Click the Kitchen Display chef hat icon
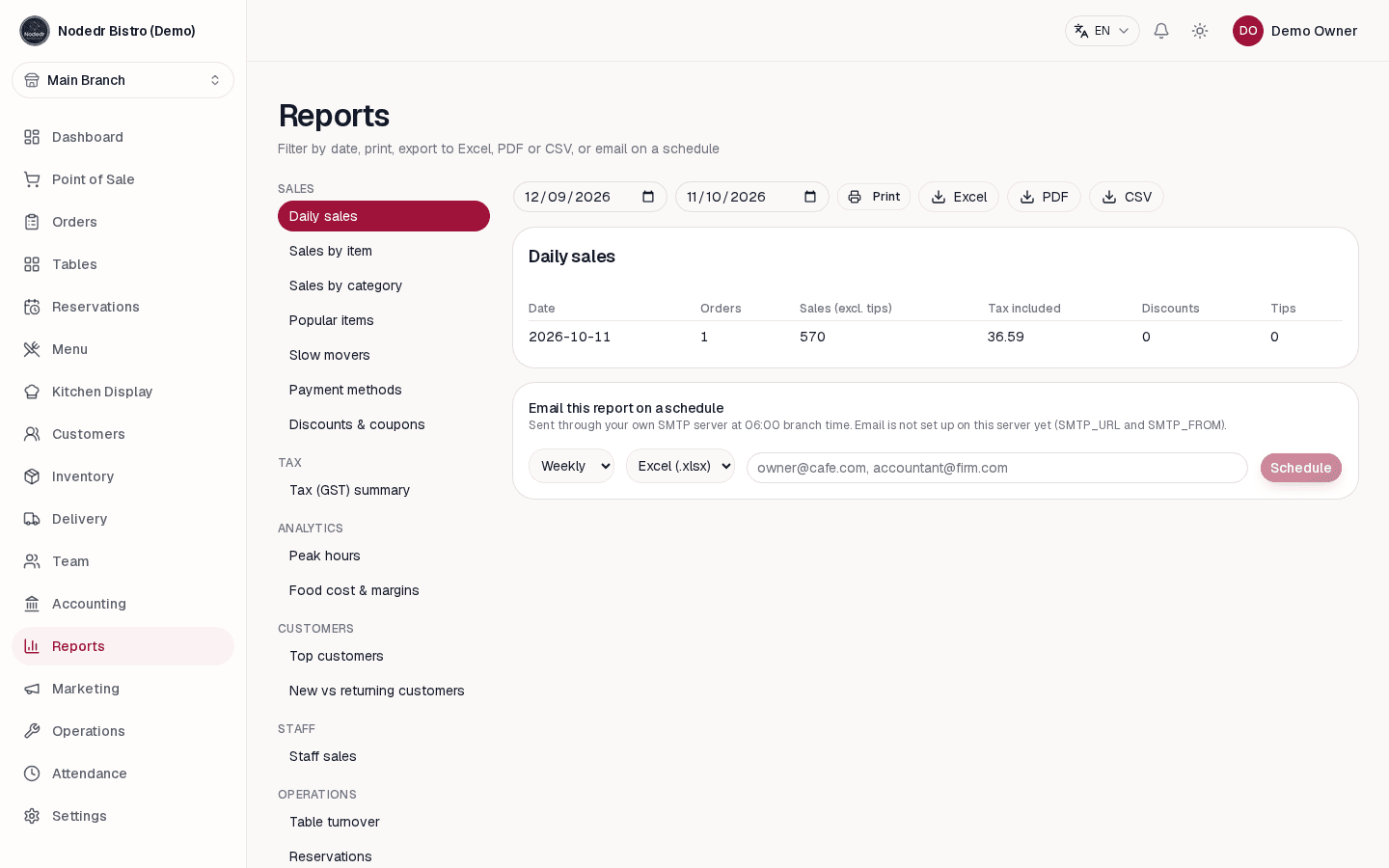 pyautogui.click(x=32, y=392)
